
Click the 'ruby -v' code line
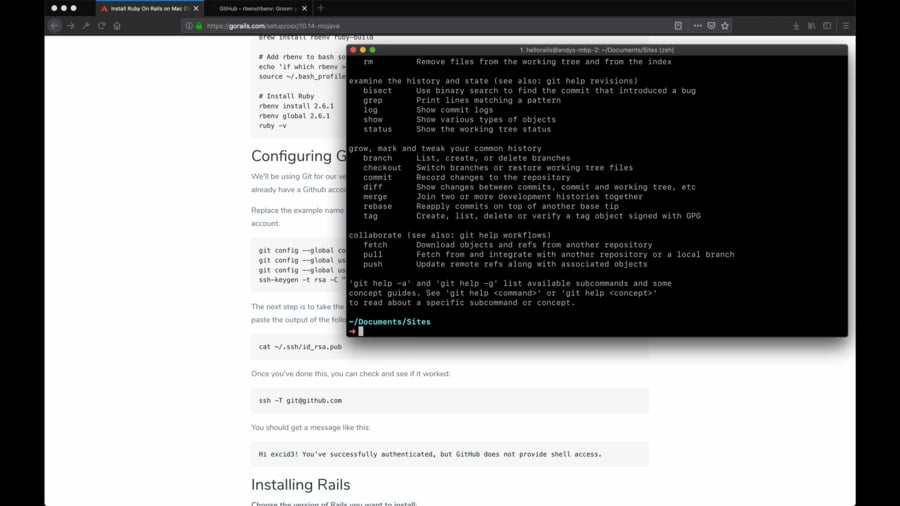(273, 126)
